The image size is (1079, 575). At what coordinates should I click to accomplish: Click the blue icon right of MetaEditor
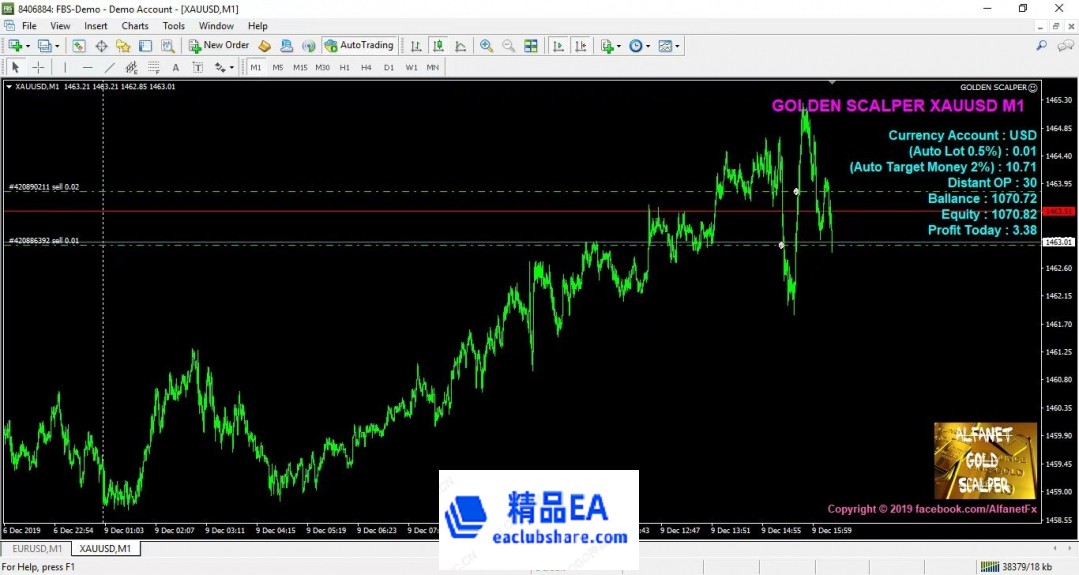tap(286, 46)
